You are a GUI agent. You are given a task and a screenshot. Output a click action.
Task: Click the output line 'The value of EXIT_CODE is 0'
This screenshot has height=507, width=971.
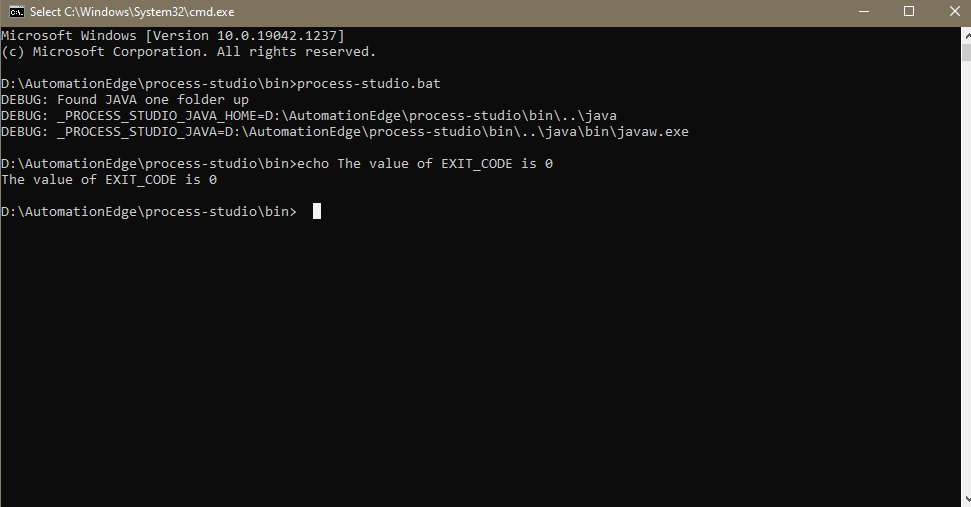[x=109, y=180]
